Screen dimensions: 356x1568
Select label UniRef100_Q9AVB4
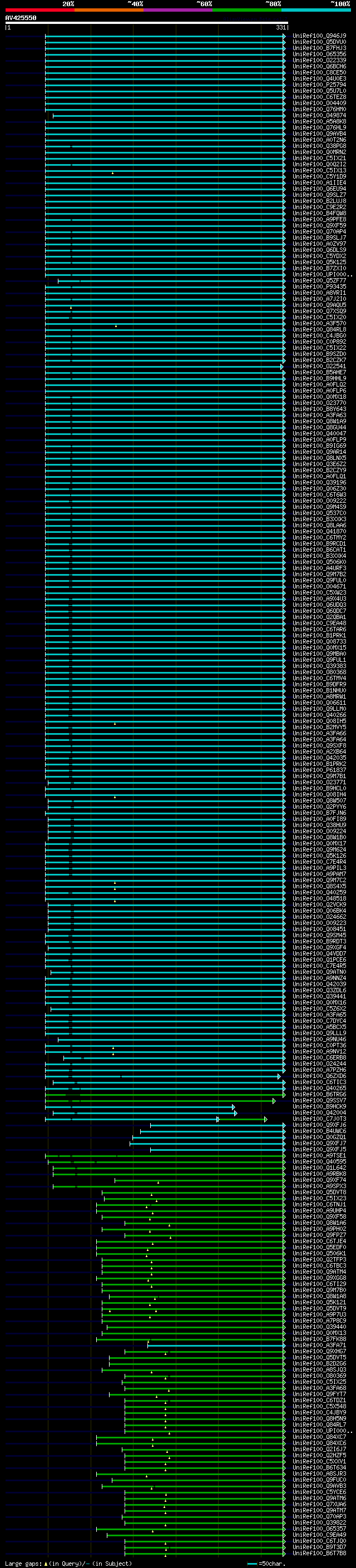[x=319, y=133]
